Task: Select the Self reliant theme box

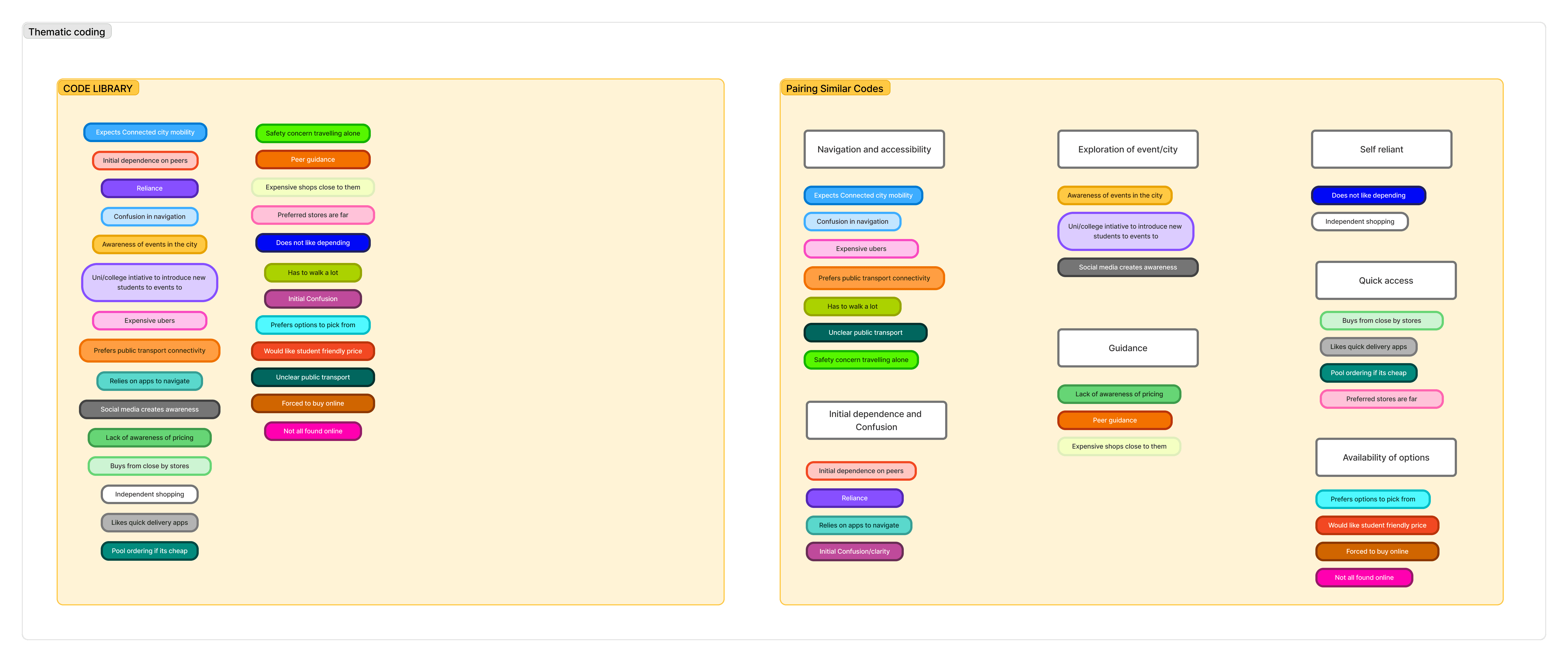Action: pos(1381,149)
